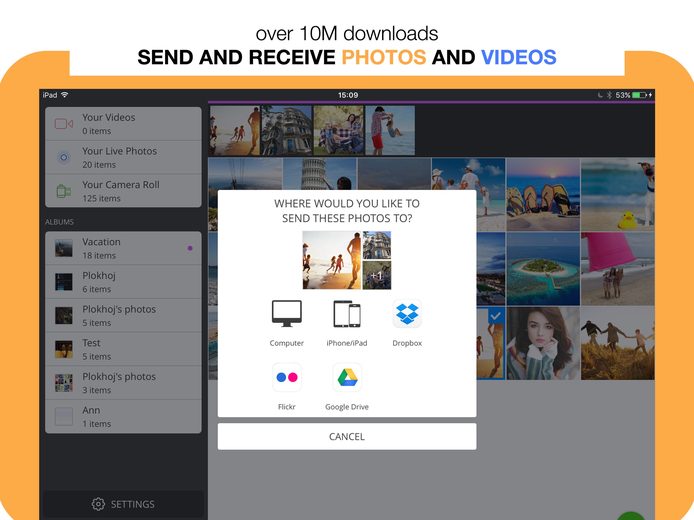Open SETTINGS at the sidebar bottom
Viewport: 694px width, 520px height.
(x=123, y=504)
